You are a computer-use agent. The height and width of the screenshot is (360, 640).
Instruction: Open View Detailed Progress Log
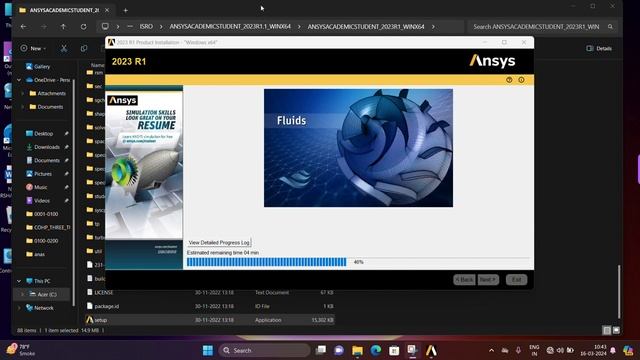point(219,242)
